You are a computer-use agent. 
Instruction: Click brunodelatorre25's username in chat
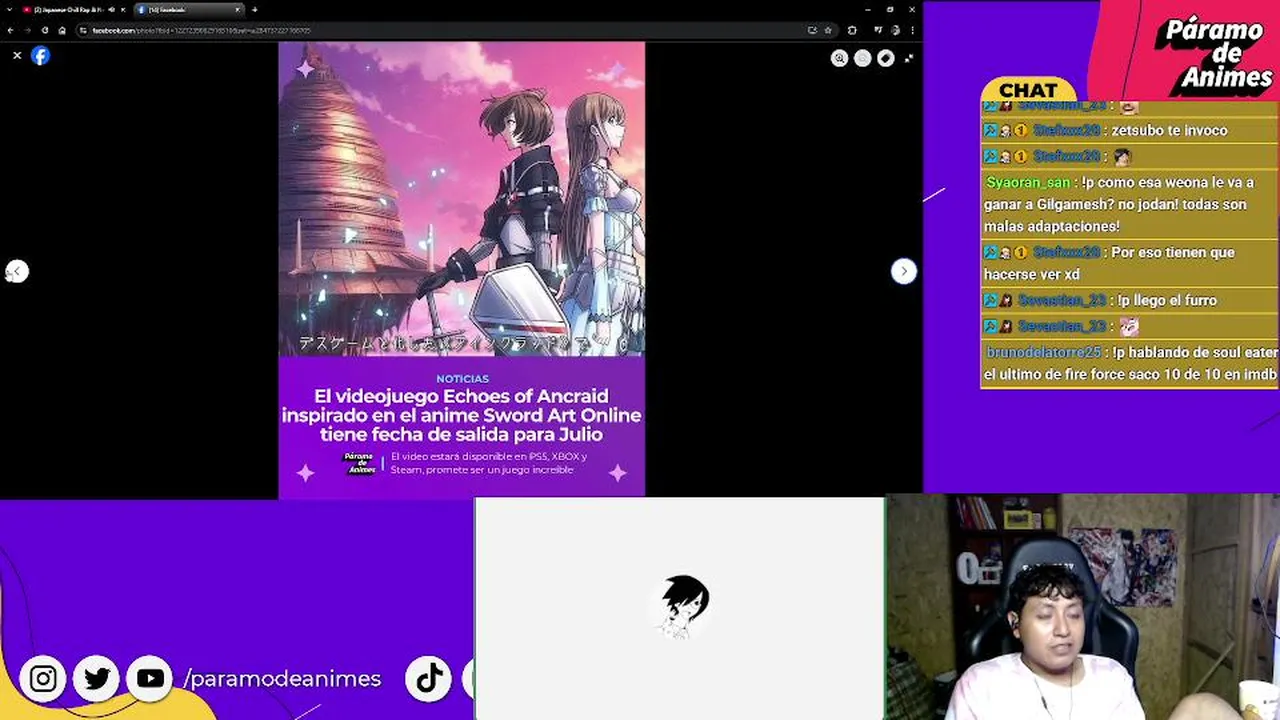(1043, 352)
